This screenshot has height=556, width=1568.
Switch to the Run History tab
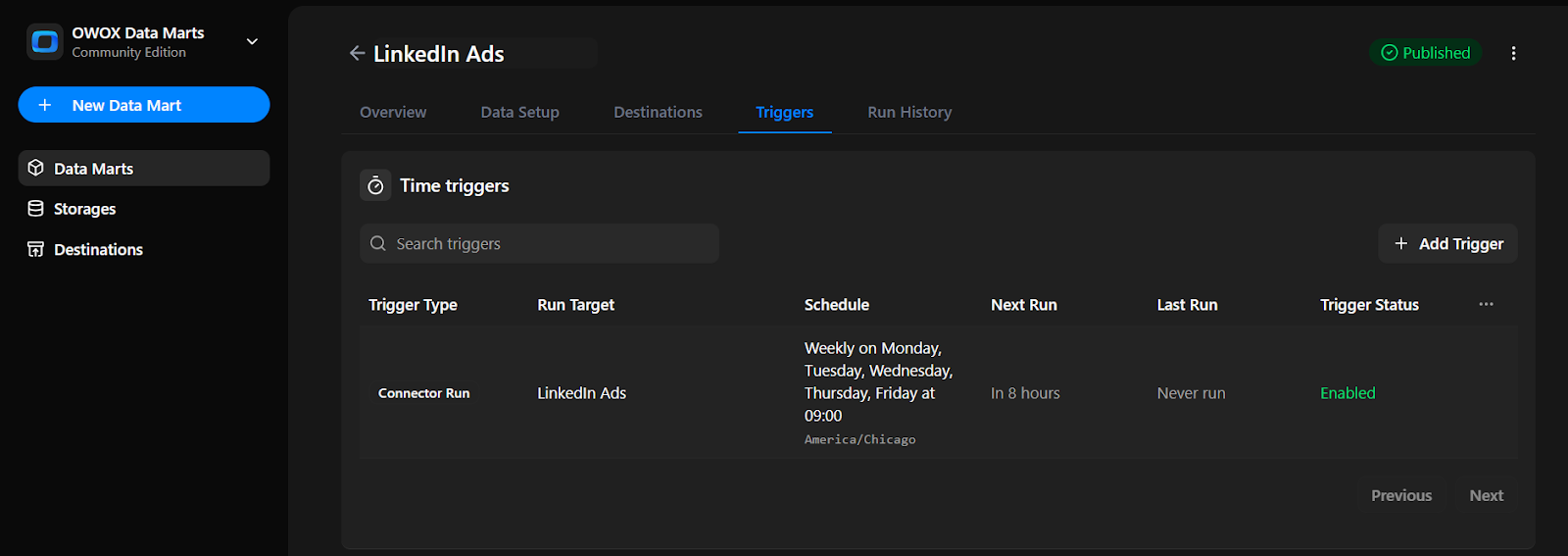click(x=909, y=112)
